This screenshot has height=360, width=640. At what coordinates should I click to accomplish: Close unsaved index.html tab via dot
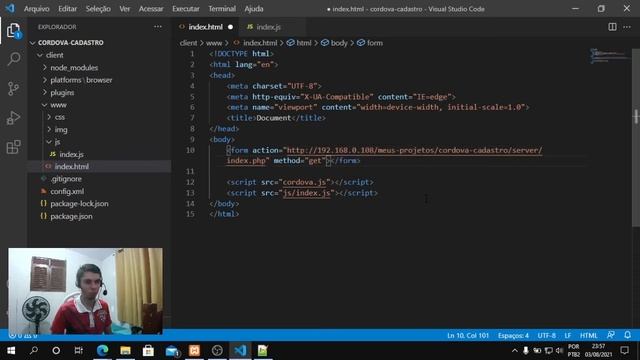(x=230, y=27)
